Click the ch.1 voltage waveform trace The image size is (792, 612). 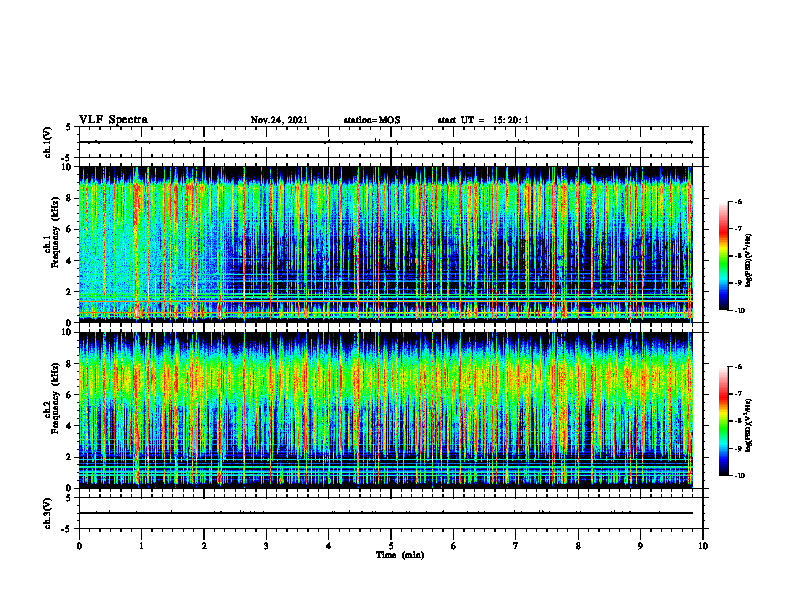[386, 142]
